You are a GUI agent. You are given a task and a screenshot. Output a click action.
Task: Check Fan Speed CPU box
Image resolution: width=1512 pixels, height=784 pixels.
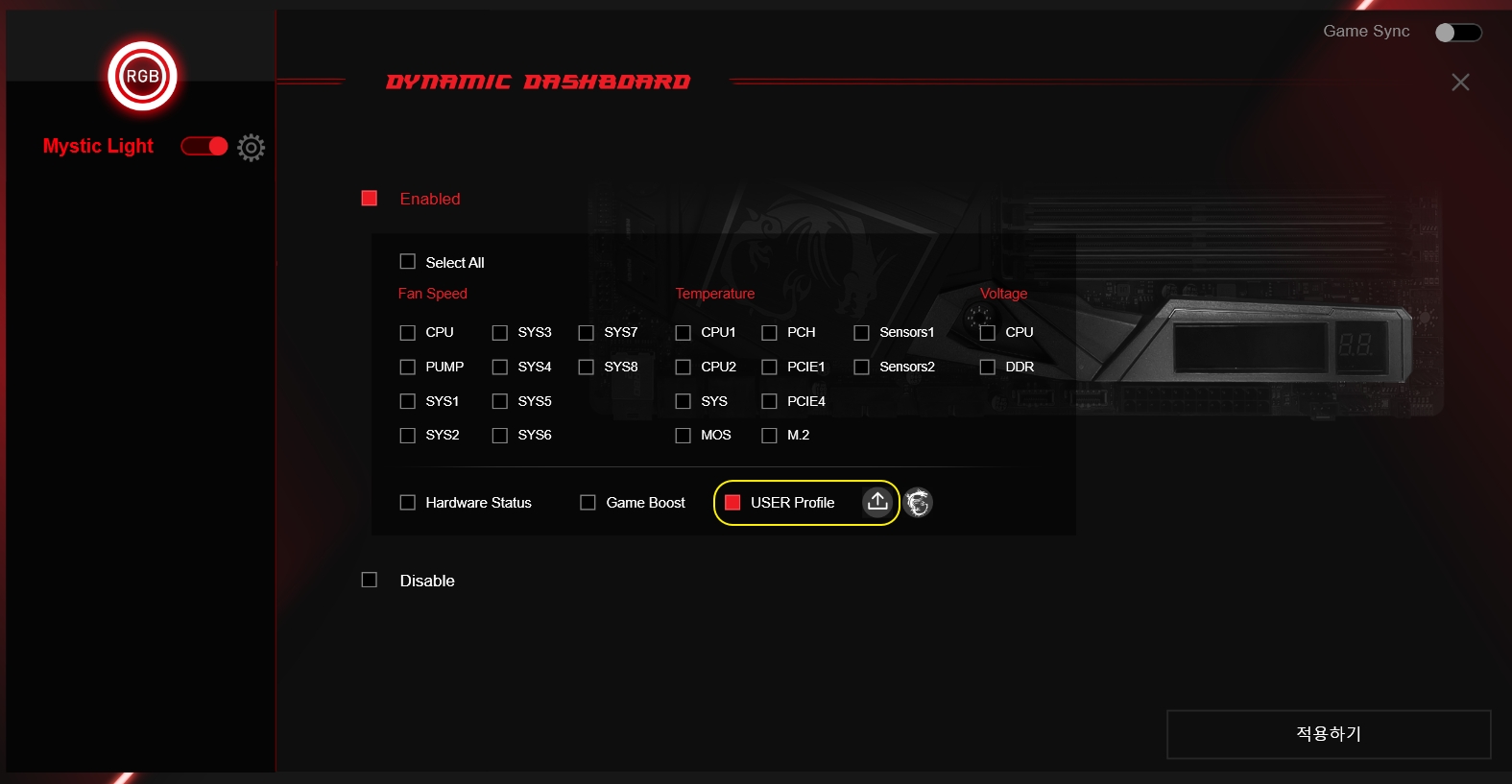point(408,332)
